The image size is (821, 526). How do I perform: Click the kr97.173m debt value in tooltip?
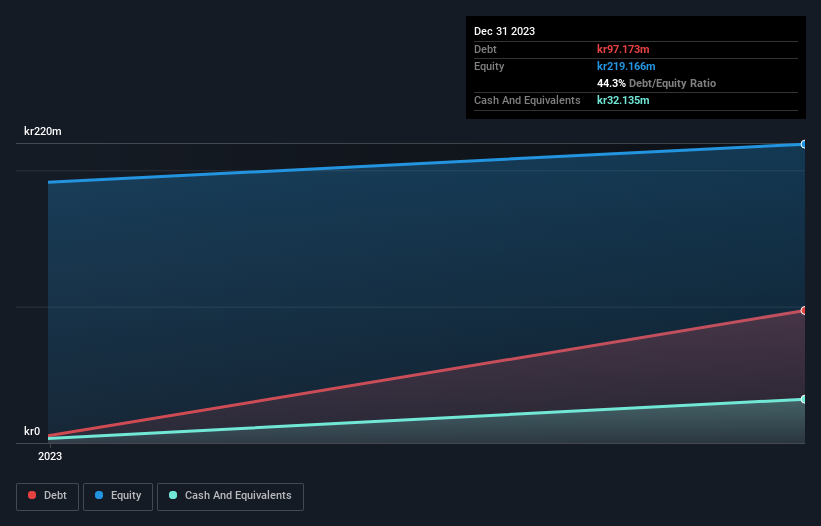[x=623, y=49]
